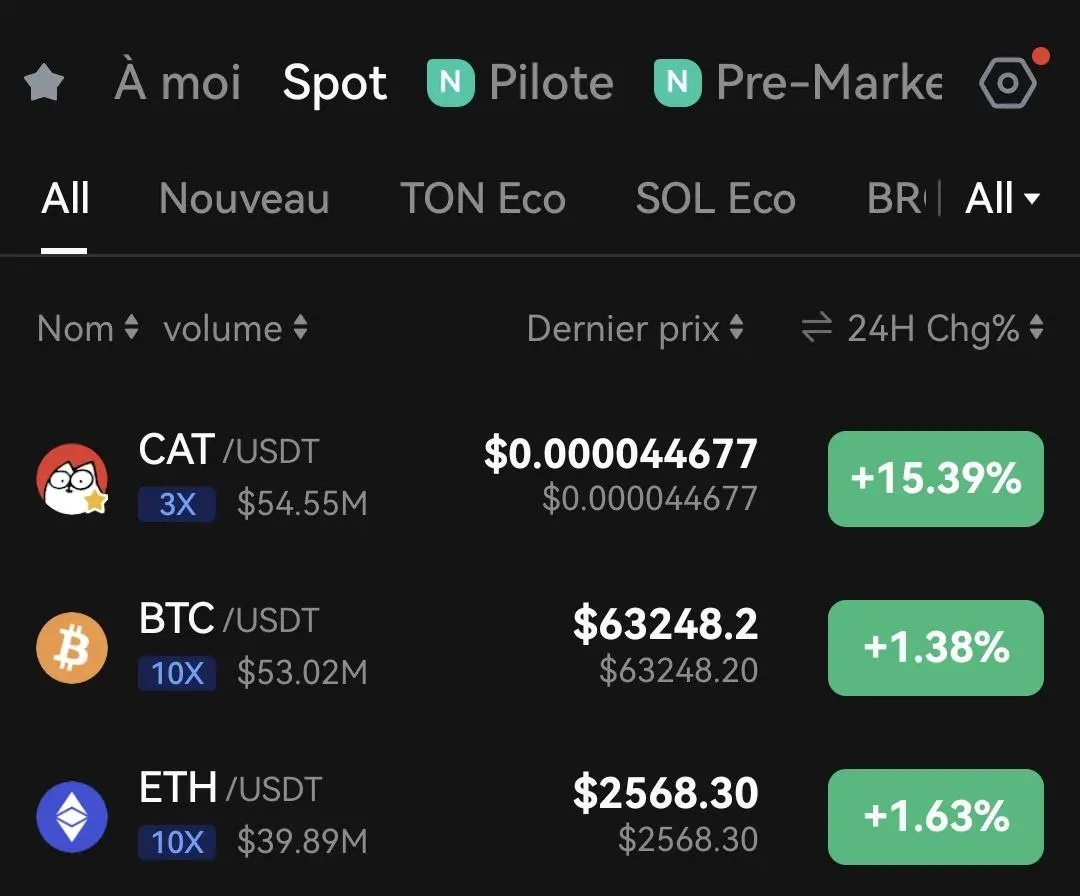The height and width of the screenshot is (896, 1080).
Task: Tap the swap arrows beside 24H Chg%
Action: point(817,327)
